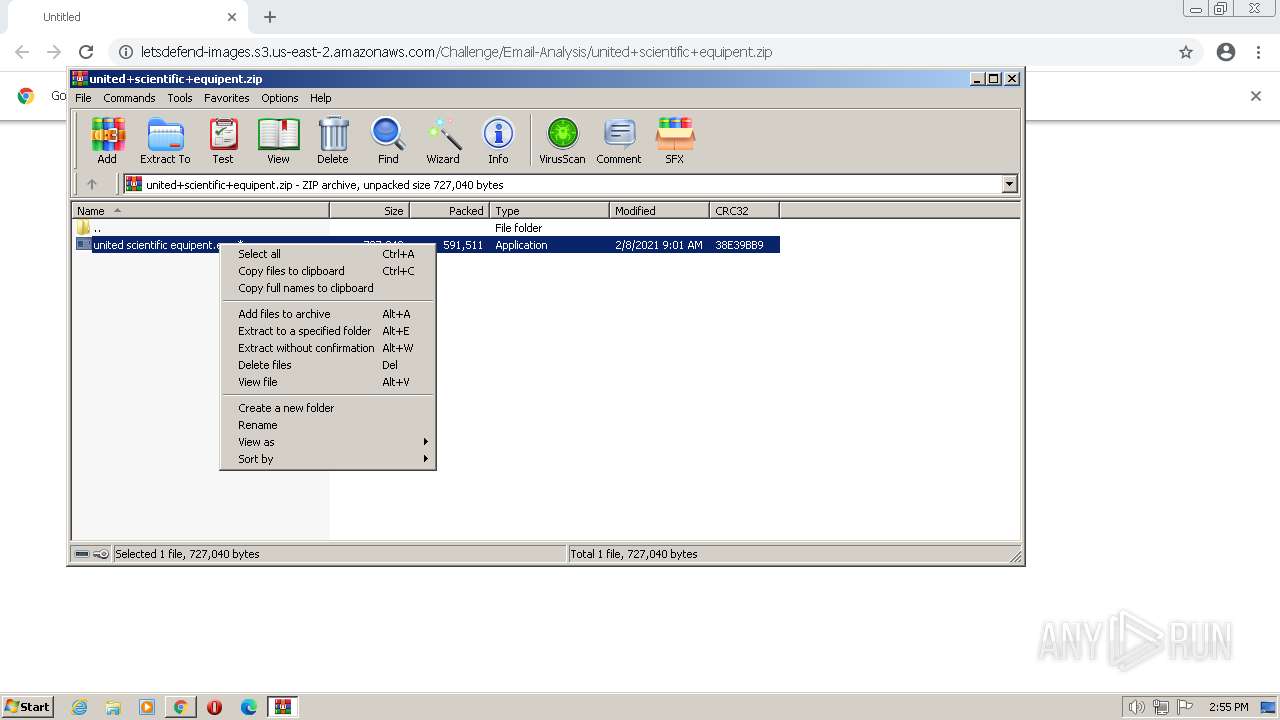Reload the Chrome page
The image size is (1280, 720).
(86, 52)
